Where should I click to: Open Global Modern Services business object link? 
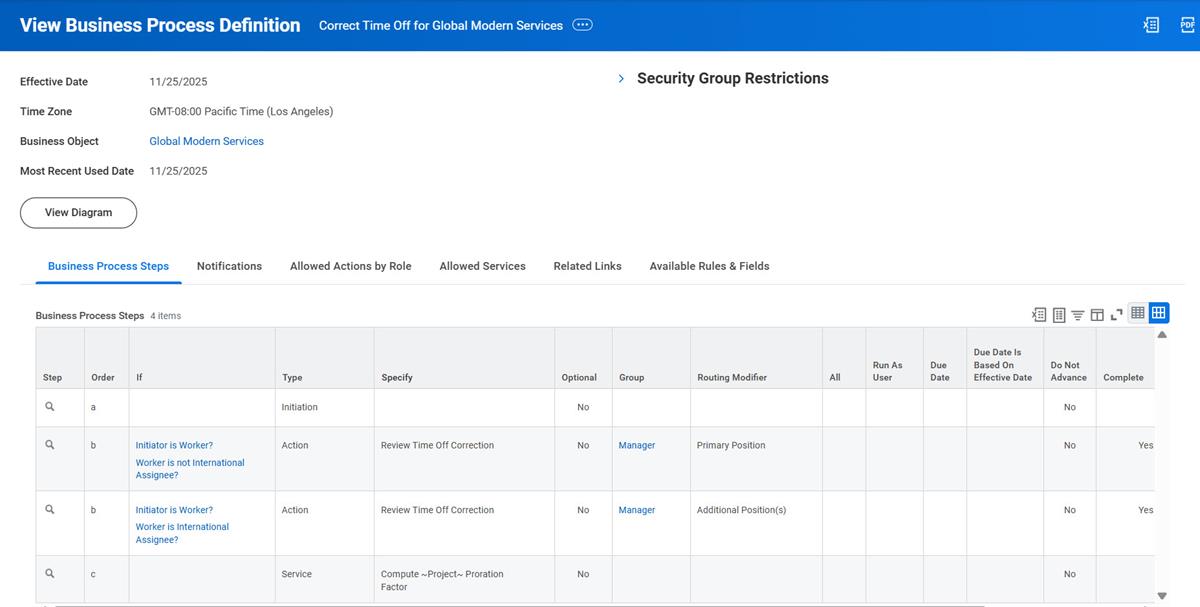(x=206, y=141)
